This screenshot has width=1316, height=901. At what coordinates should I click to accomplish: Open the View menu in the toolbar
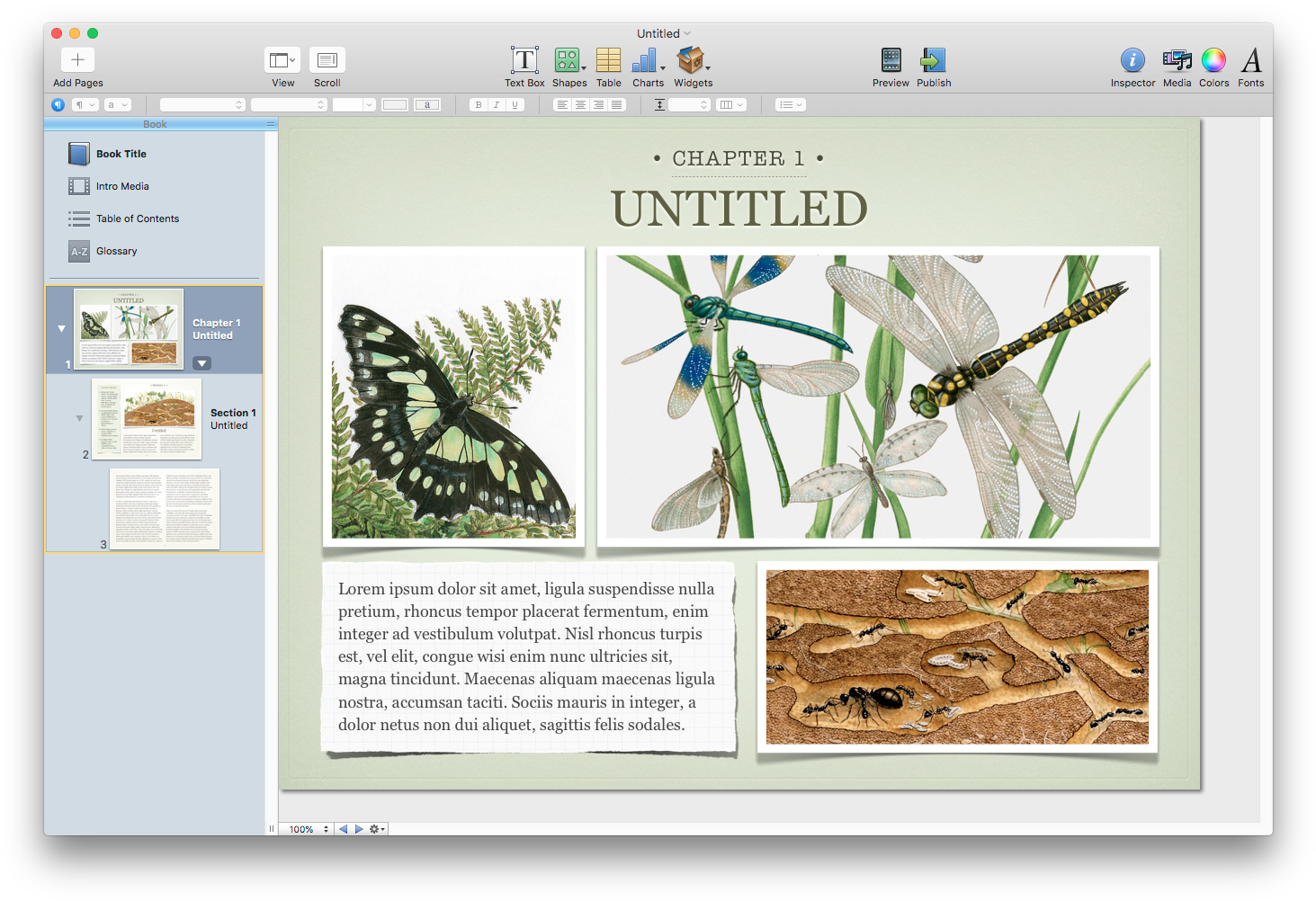(x=282, y=61)
